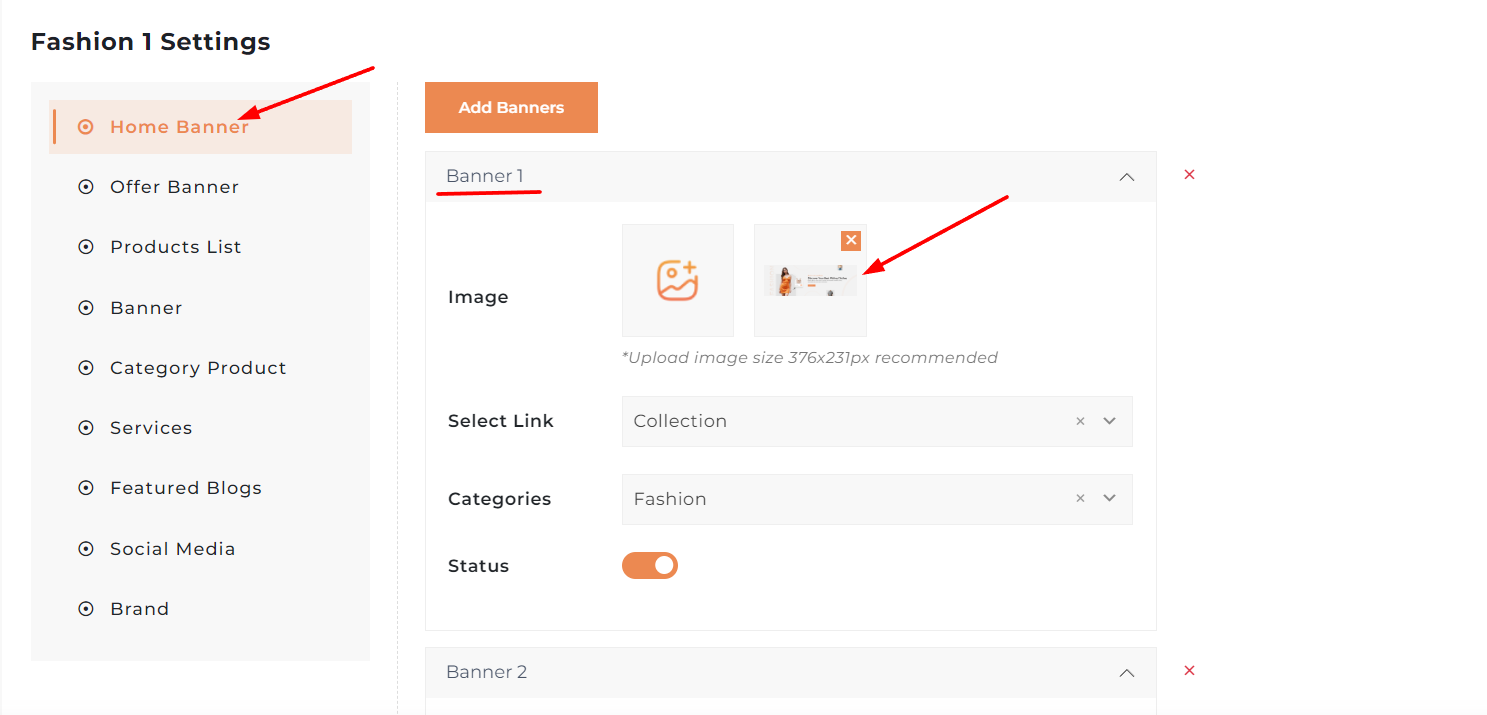
Task: Delete Banner 2 with red X icon
Action: (1189, 671)
